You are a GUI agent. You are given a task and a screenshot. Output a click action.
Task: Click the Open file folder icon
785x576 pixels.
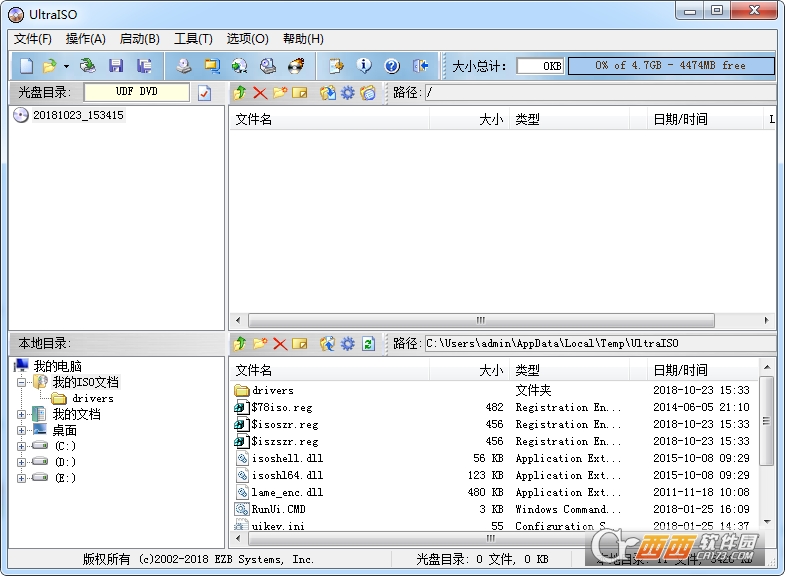click(x=50, y=66)
